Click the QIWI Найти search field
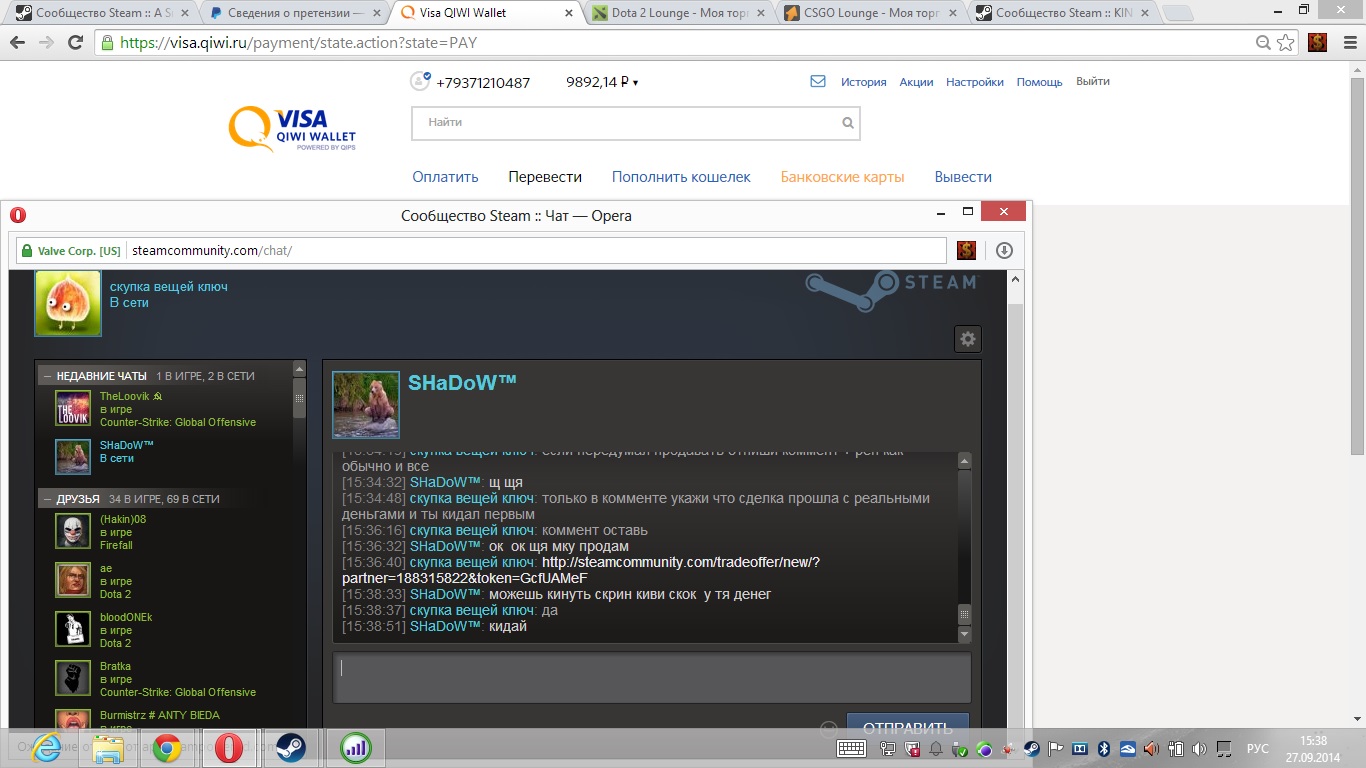The height and width of the screenshot is (768, 1366). point(636,123)
